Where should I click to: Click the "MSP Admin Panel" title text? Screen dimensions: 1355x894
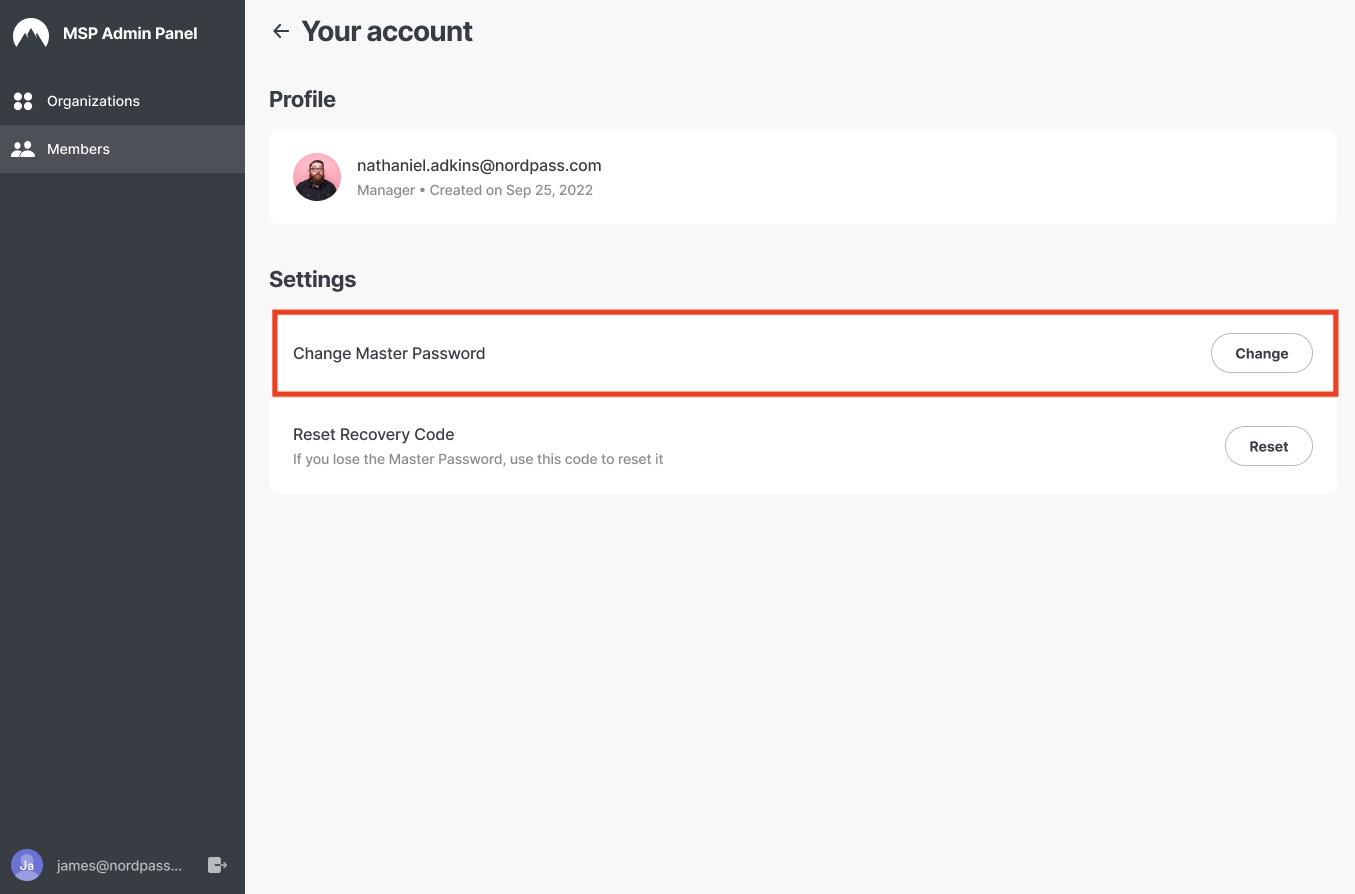point(130,33)
